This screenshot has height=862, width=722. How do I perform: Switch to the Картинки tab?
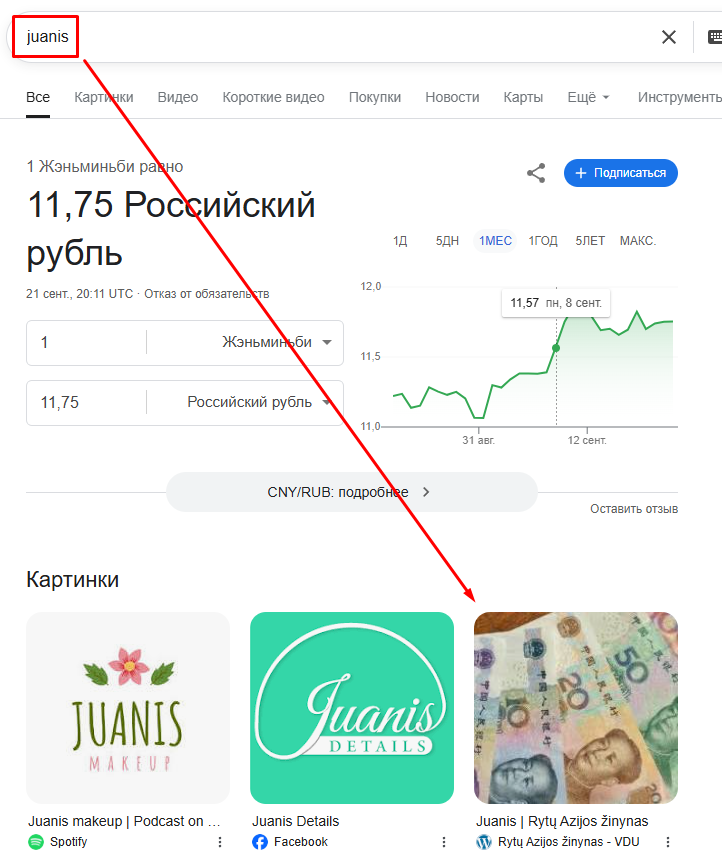click(x=104, y=97)
